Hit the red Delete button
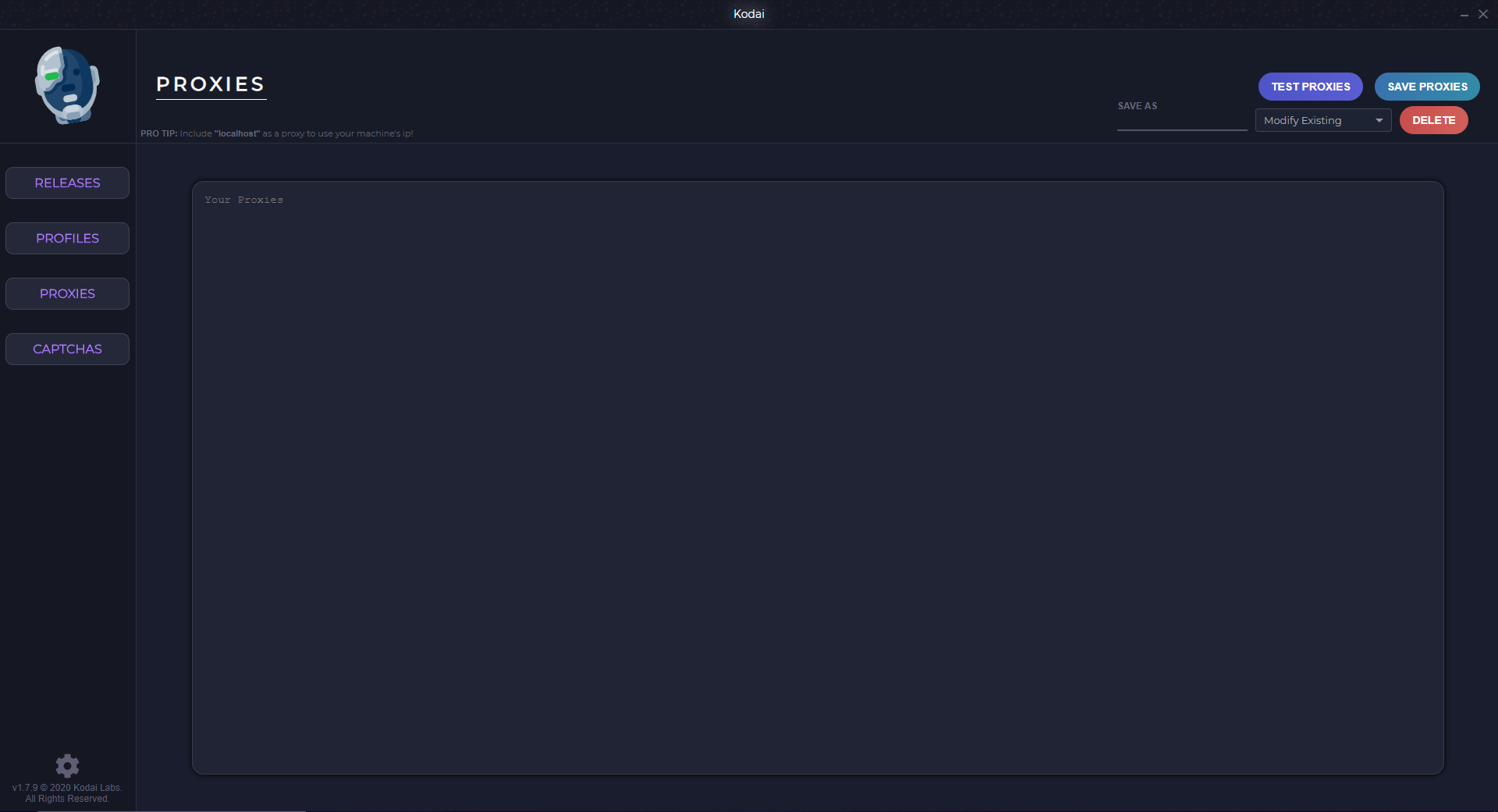The image size is (1498, 812). 1433,120
